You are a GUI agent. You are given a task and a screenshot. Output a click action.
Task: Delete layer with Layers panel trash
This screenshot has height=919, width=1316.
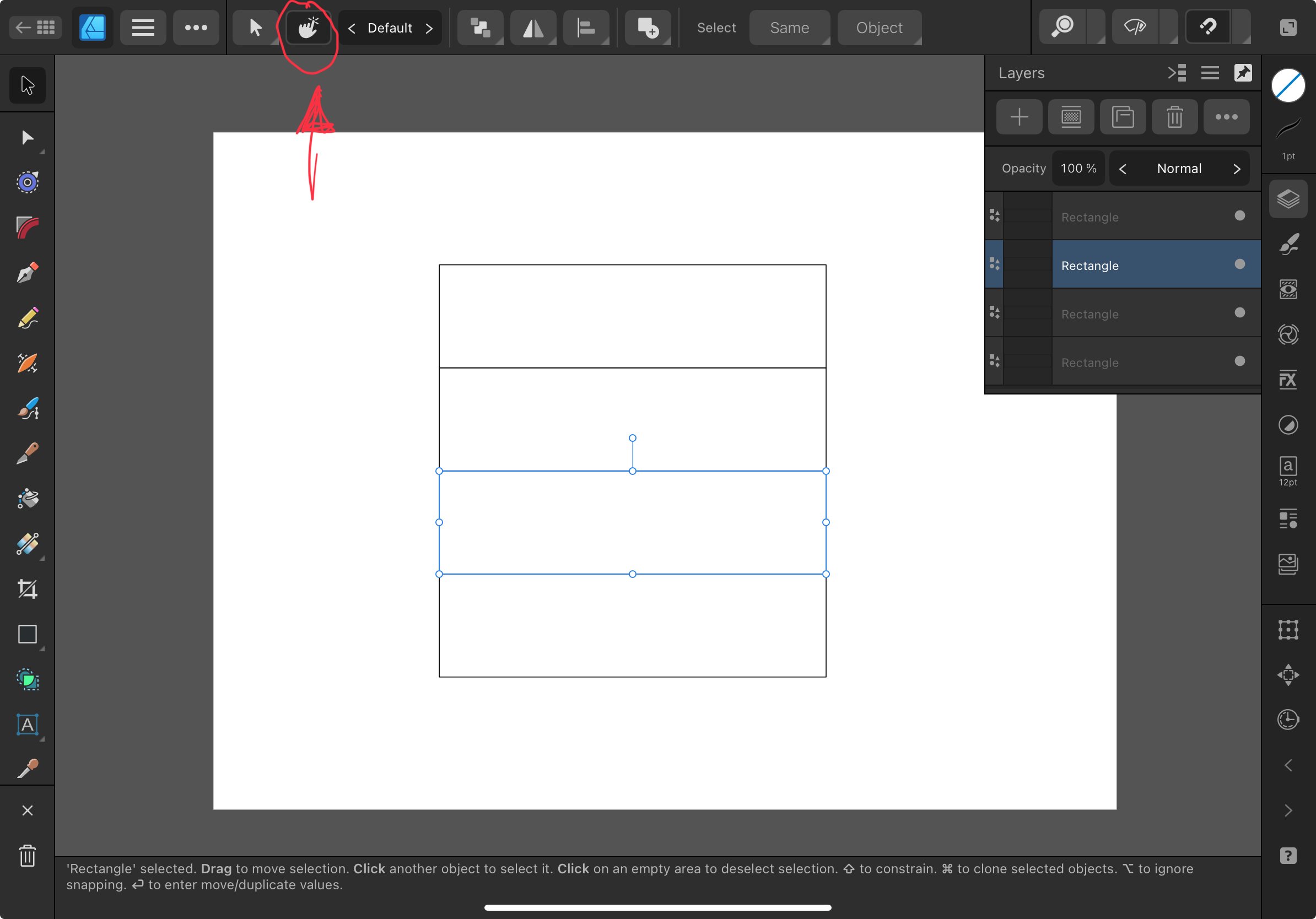(x=1174, y=117)
